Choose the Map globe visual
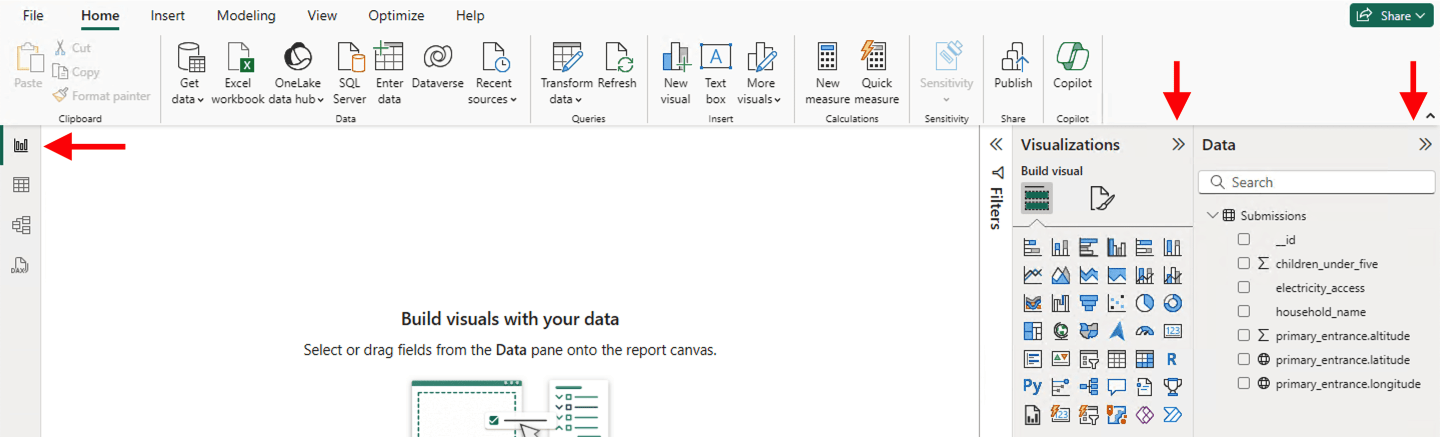This screenshot has height=437, width=1440. 1061,331
